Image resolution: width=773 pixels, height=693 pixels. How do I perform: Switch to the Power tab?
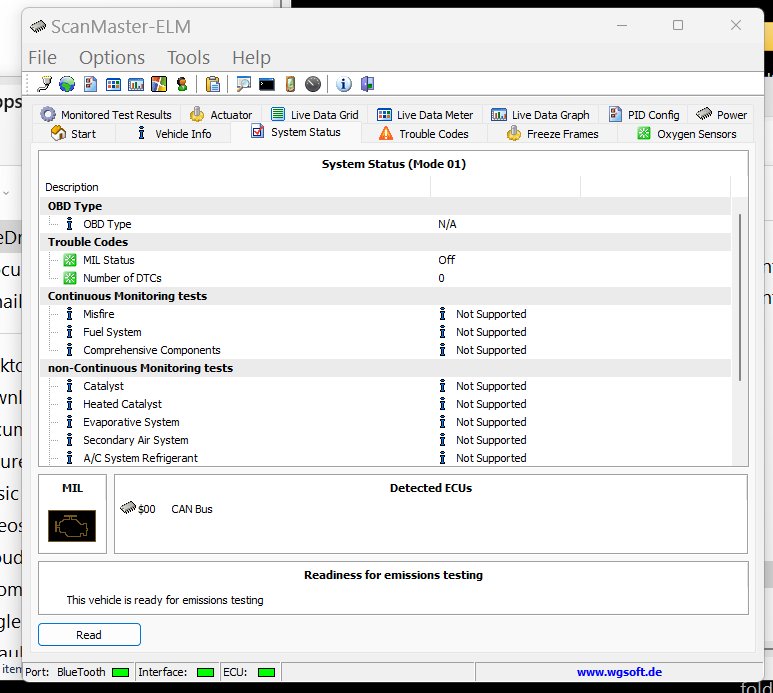point(721,115)
